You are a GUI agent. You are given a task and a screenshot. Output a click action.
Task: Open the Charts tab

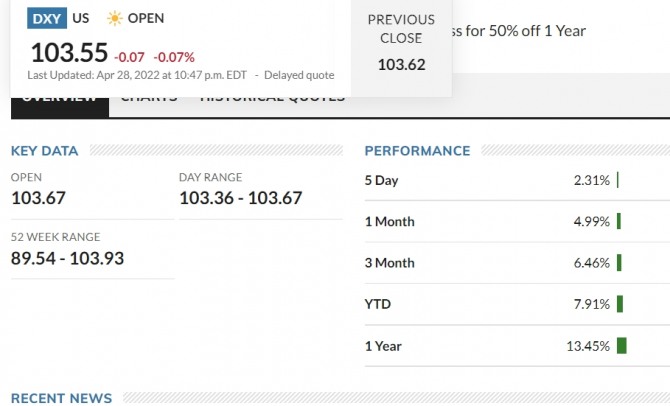pyautogui.click(x=149, y=99)
